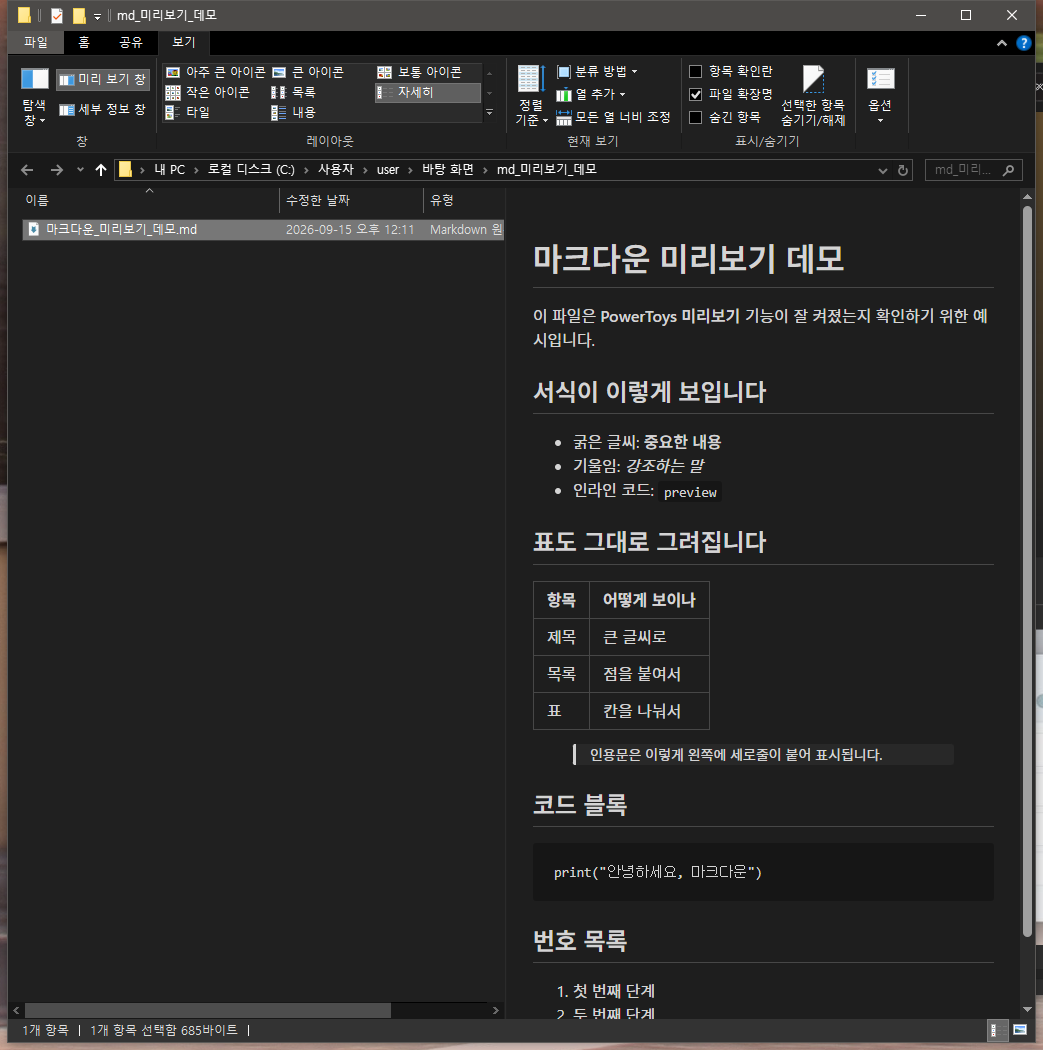Open the Options (옵션) button
Screen dimensions: 1043x1050
tap(880, 96)
